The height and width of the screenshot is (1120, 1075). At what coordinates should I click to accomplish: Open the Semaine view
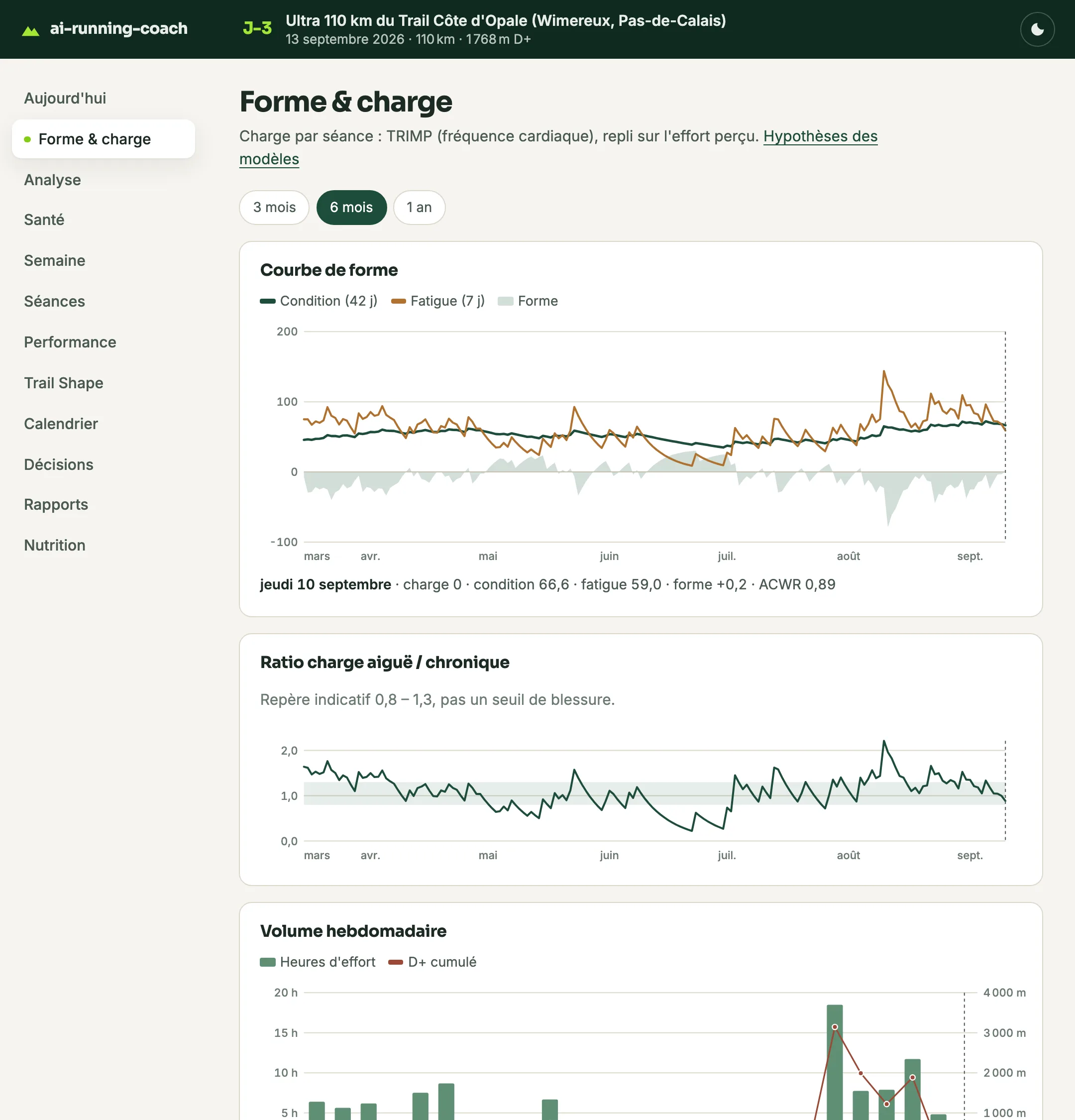(54, 260)
